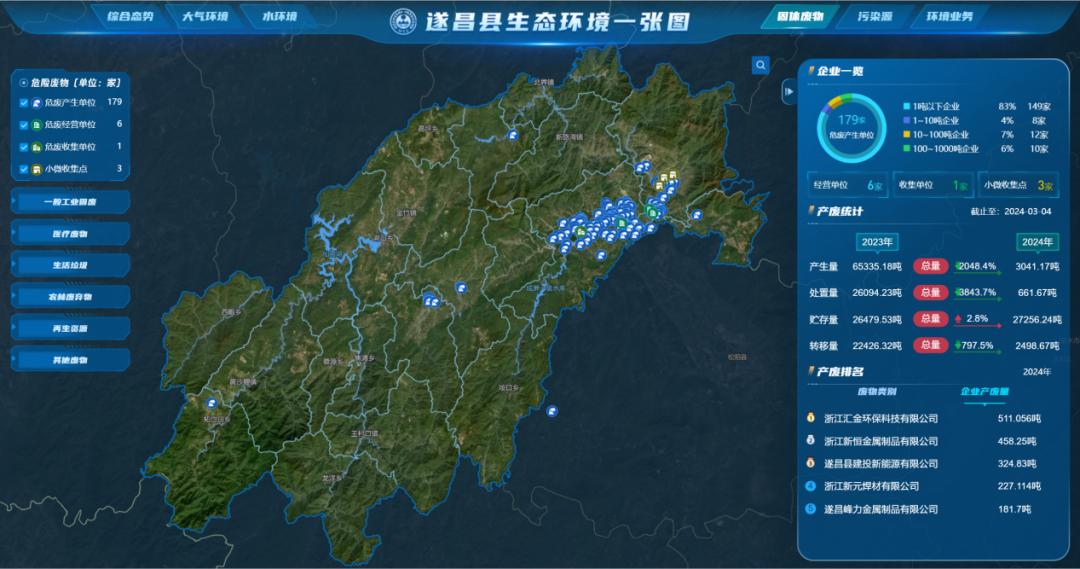Click rank 4 badge for 浙江新元焊材有限公司

click(x=811, y=486)
